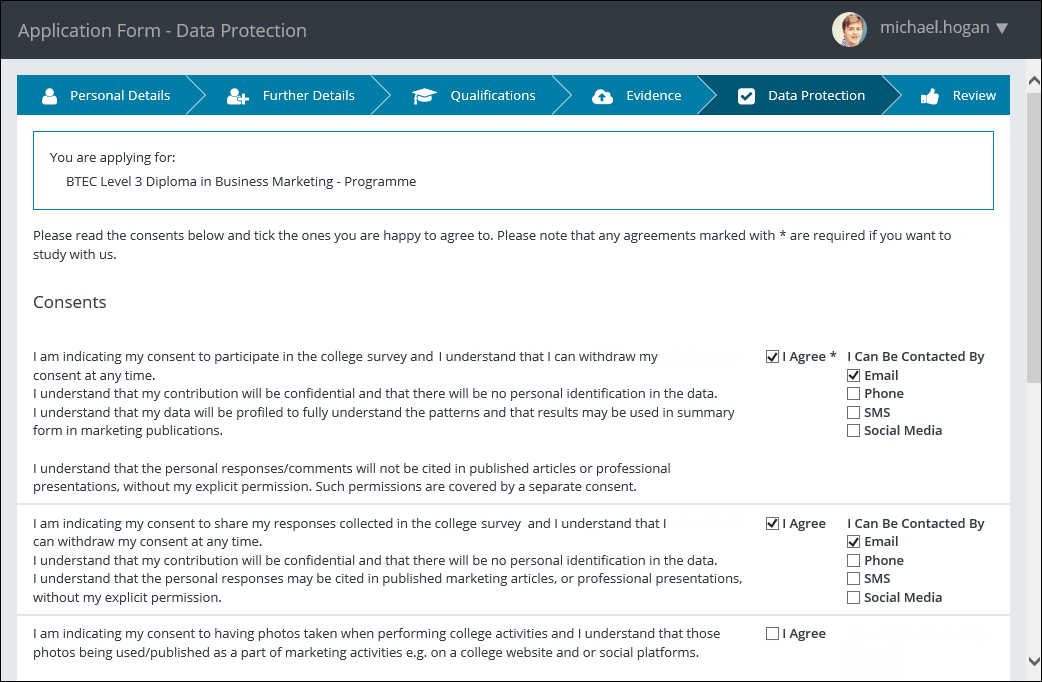Click the Evidence cloud upload icon
Viewport: 1042px width, 682px height.
[602, 96]
